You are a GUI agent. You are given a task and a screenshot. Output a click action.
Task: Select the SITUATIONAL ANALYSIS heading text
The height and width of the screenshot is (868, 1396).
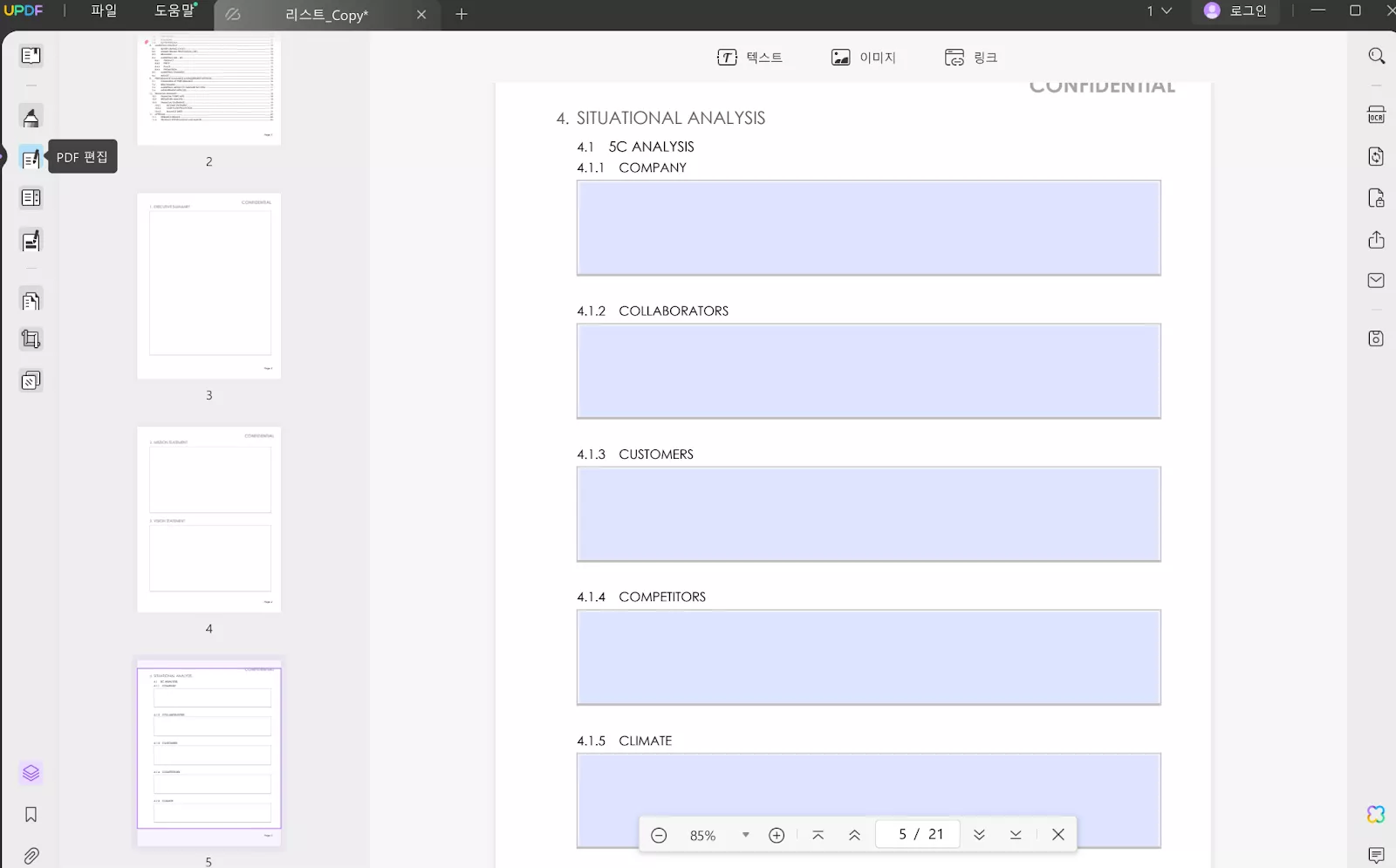[x=670, y=119]
